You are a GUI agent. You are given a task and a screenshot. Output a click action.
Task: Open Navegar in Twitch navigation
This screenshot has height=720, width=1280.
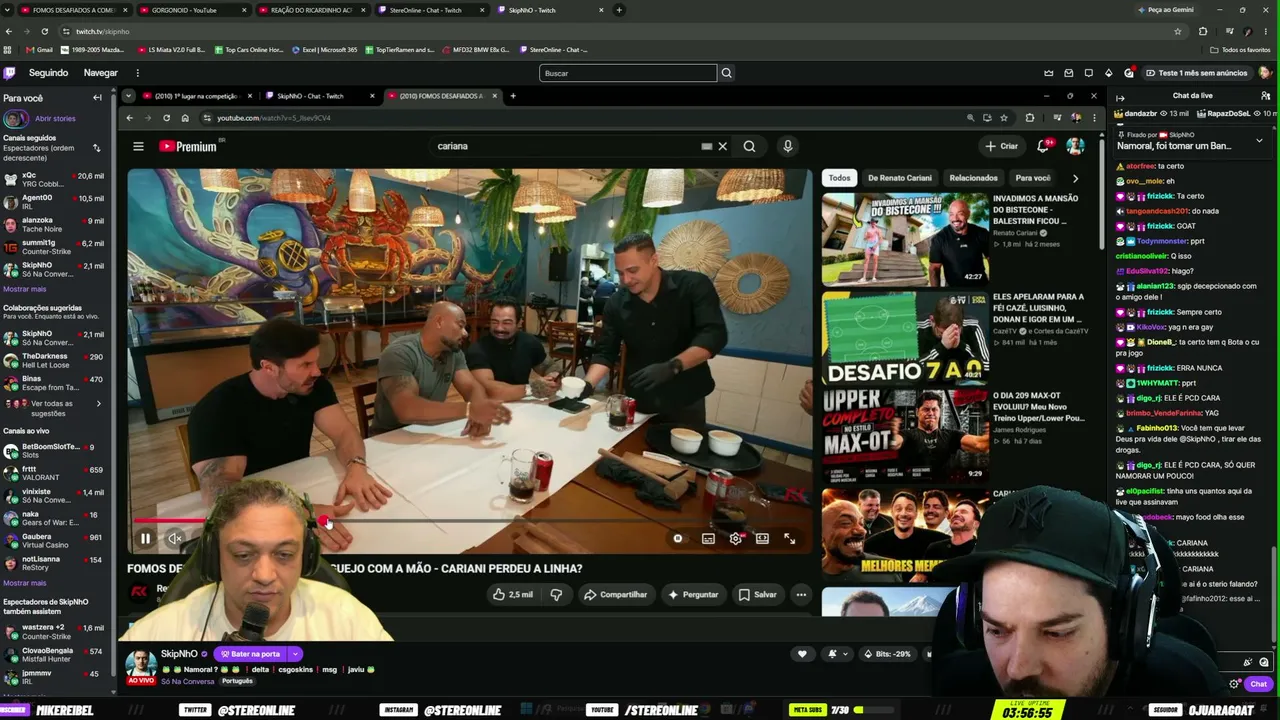(101, 73)
